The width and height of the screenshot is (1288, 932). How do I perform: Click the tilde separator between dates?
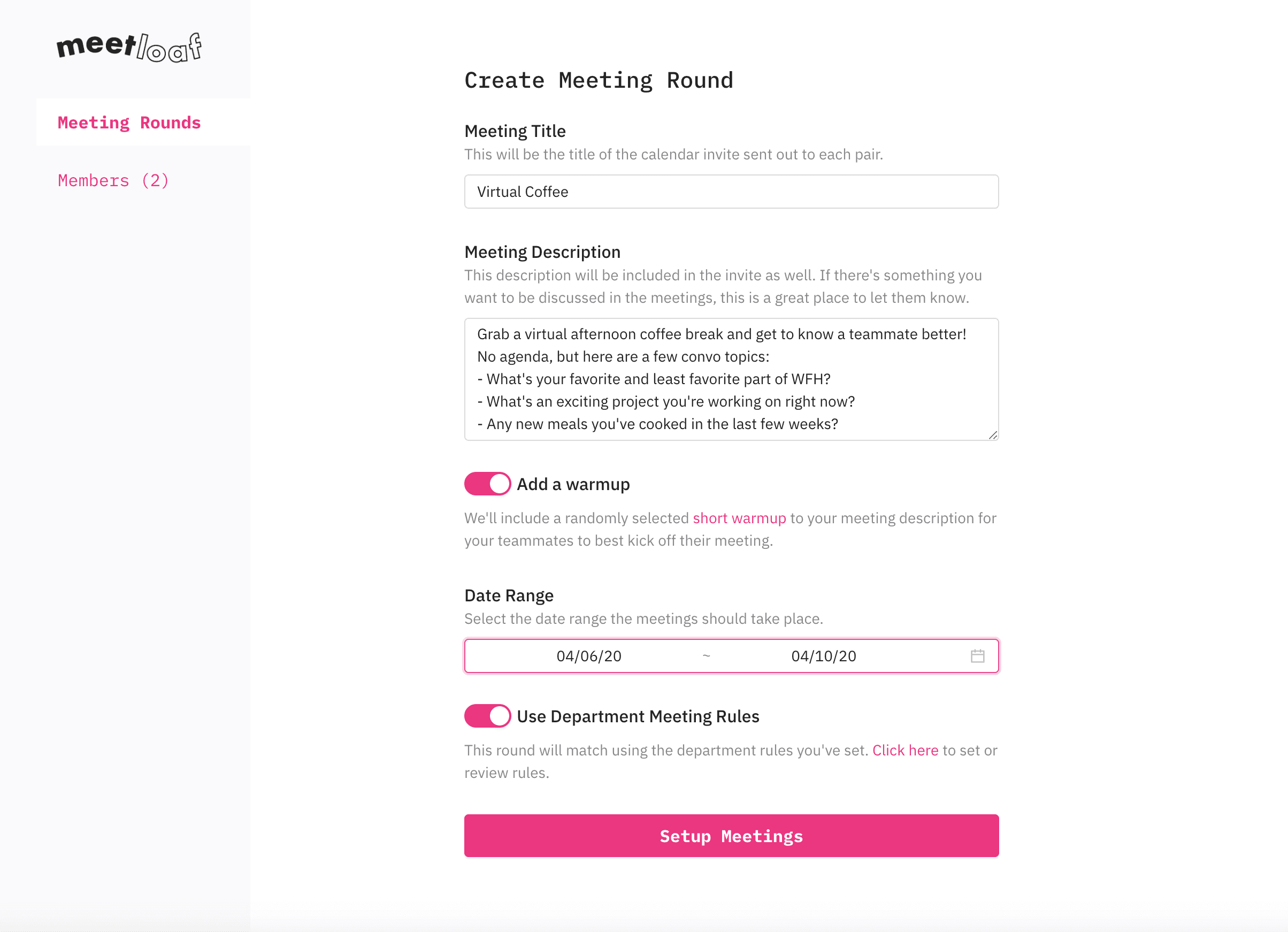tap(707, 656)
